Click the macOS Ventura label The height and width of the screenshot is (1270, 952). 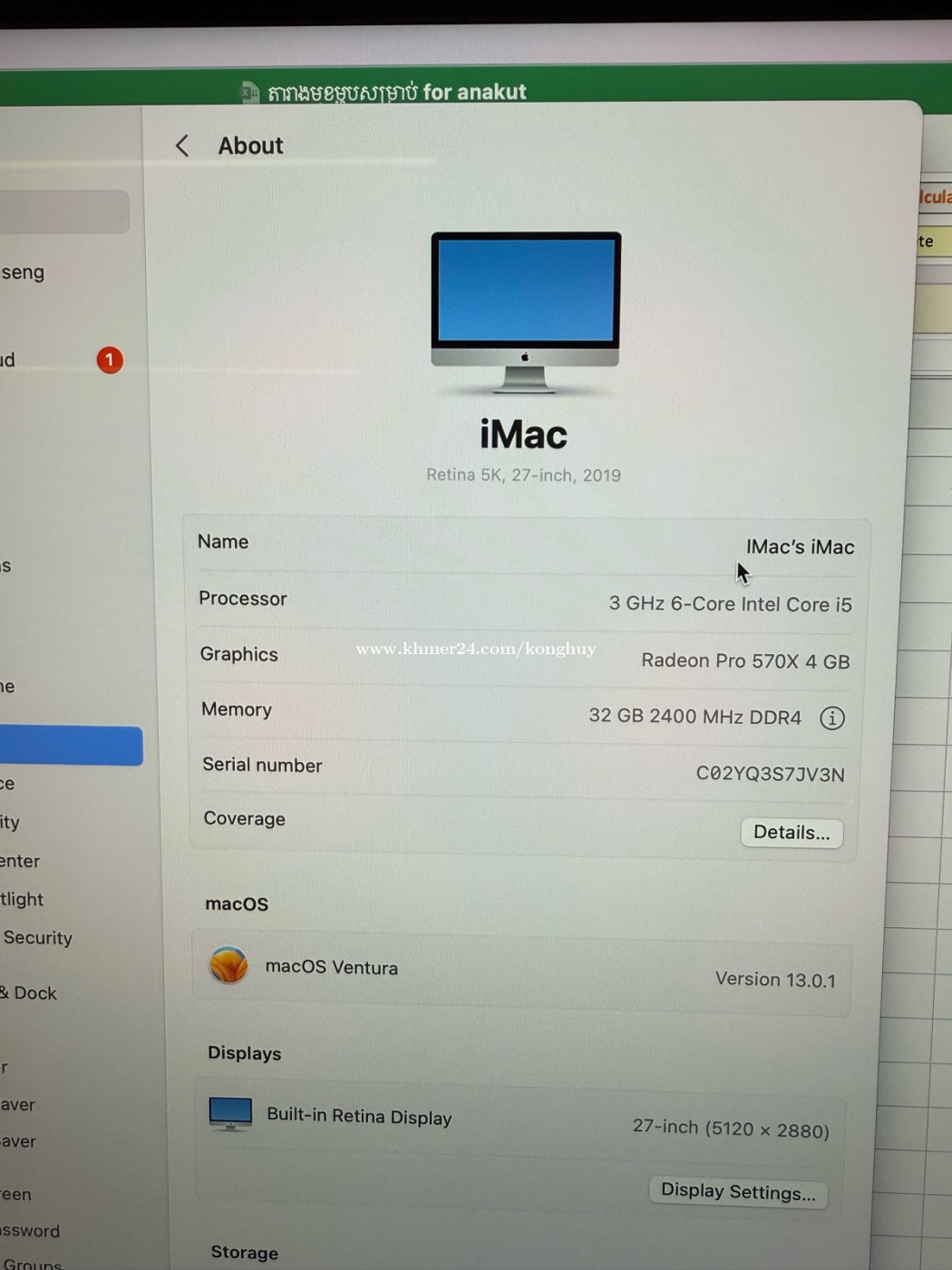(x=331, y=967)
